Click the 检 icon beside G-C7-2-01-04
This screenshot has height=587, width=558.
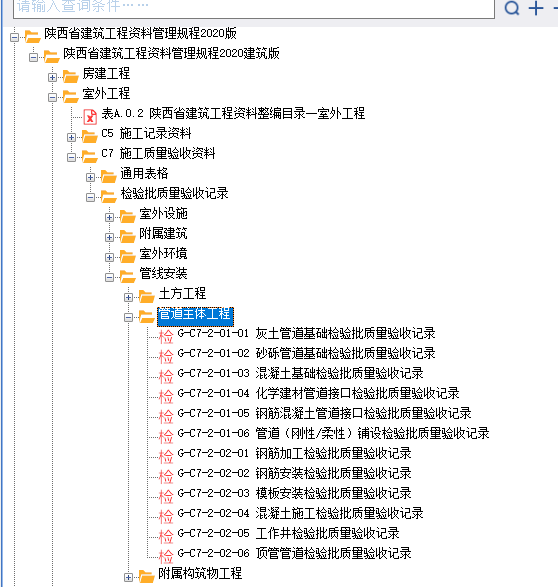click(166, 396)
